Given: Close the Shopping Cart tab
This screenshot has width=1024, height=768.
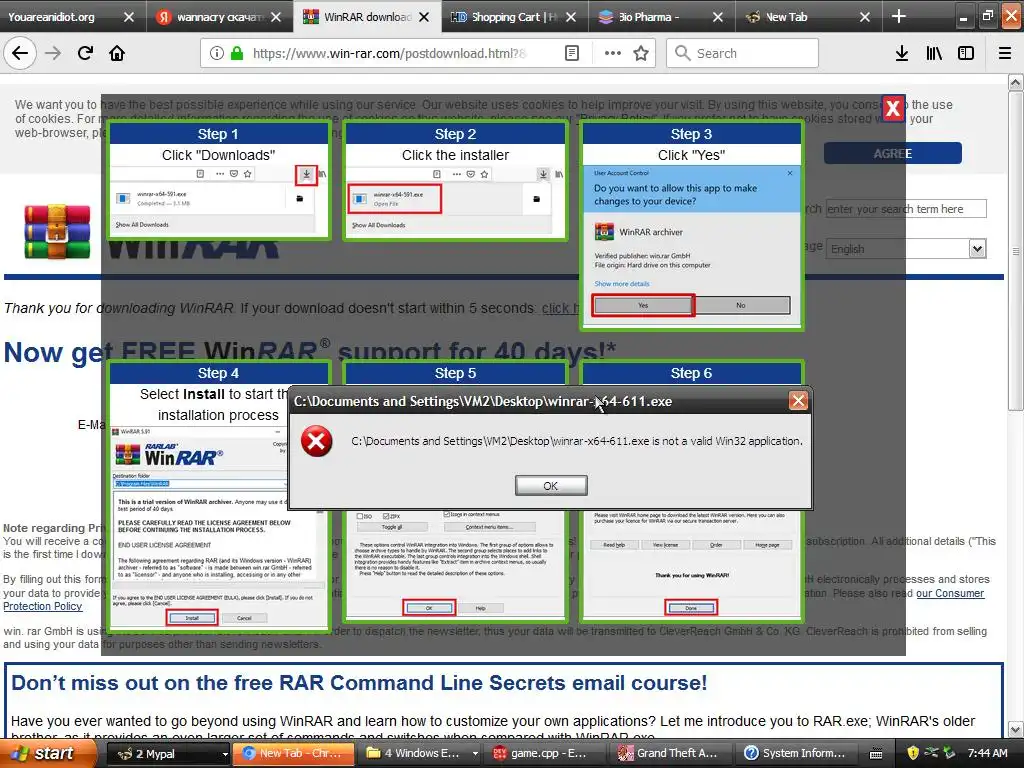Looking at the screenshot, I should click(x=571, y=17).
